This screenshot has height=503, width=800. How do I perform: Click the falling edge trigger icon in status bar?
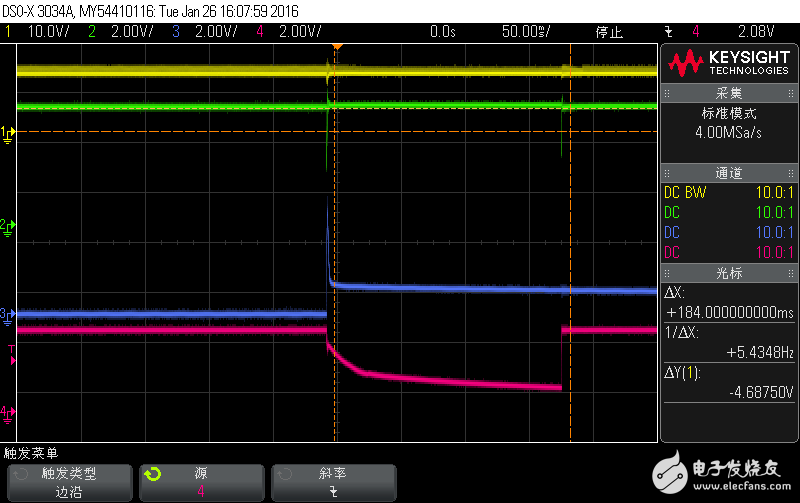tap(668, 32)
